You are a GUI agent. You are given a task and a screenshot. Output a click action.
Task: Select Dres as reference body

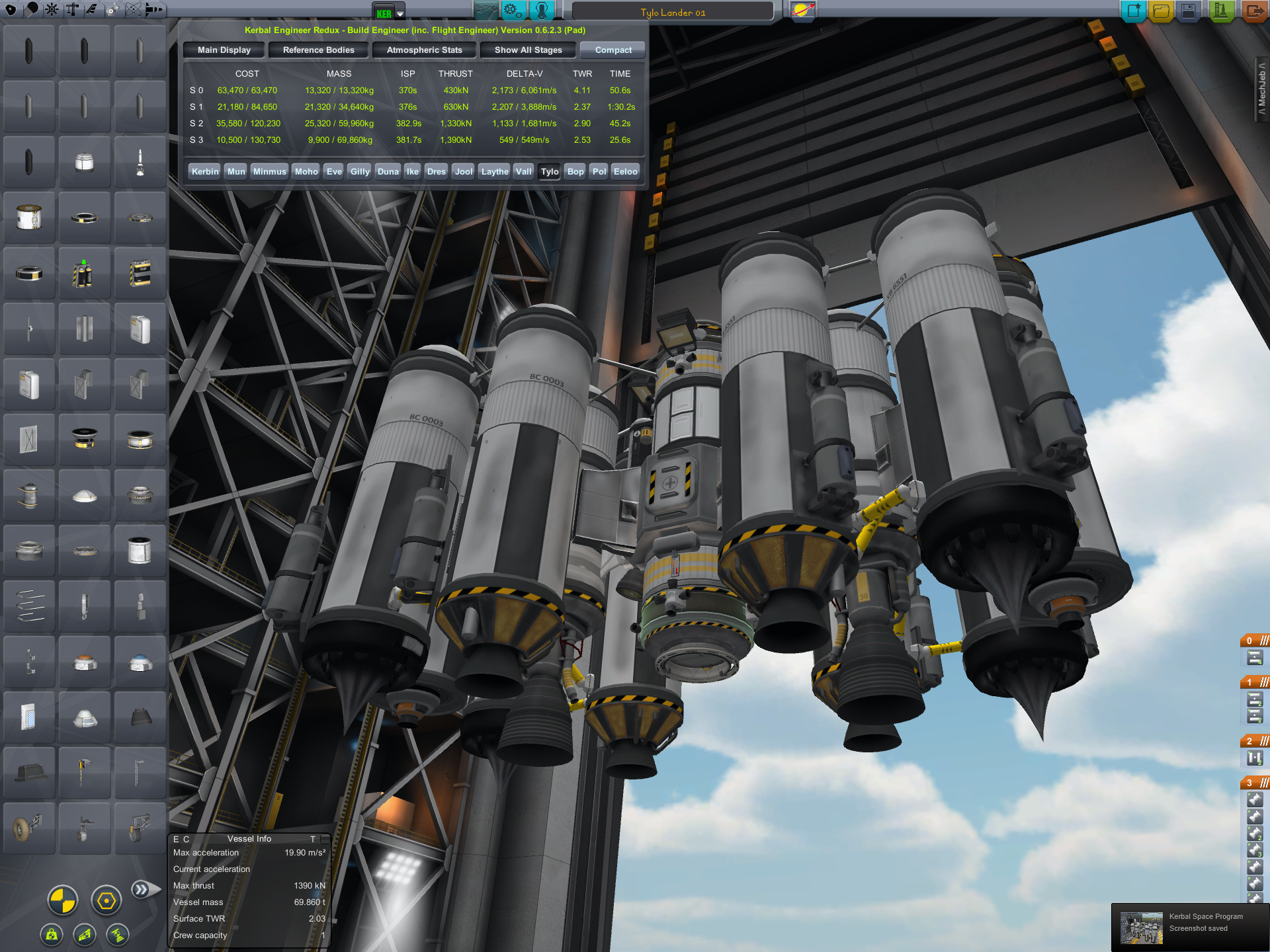[437, 172]
